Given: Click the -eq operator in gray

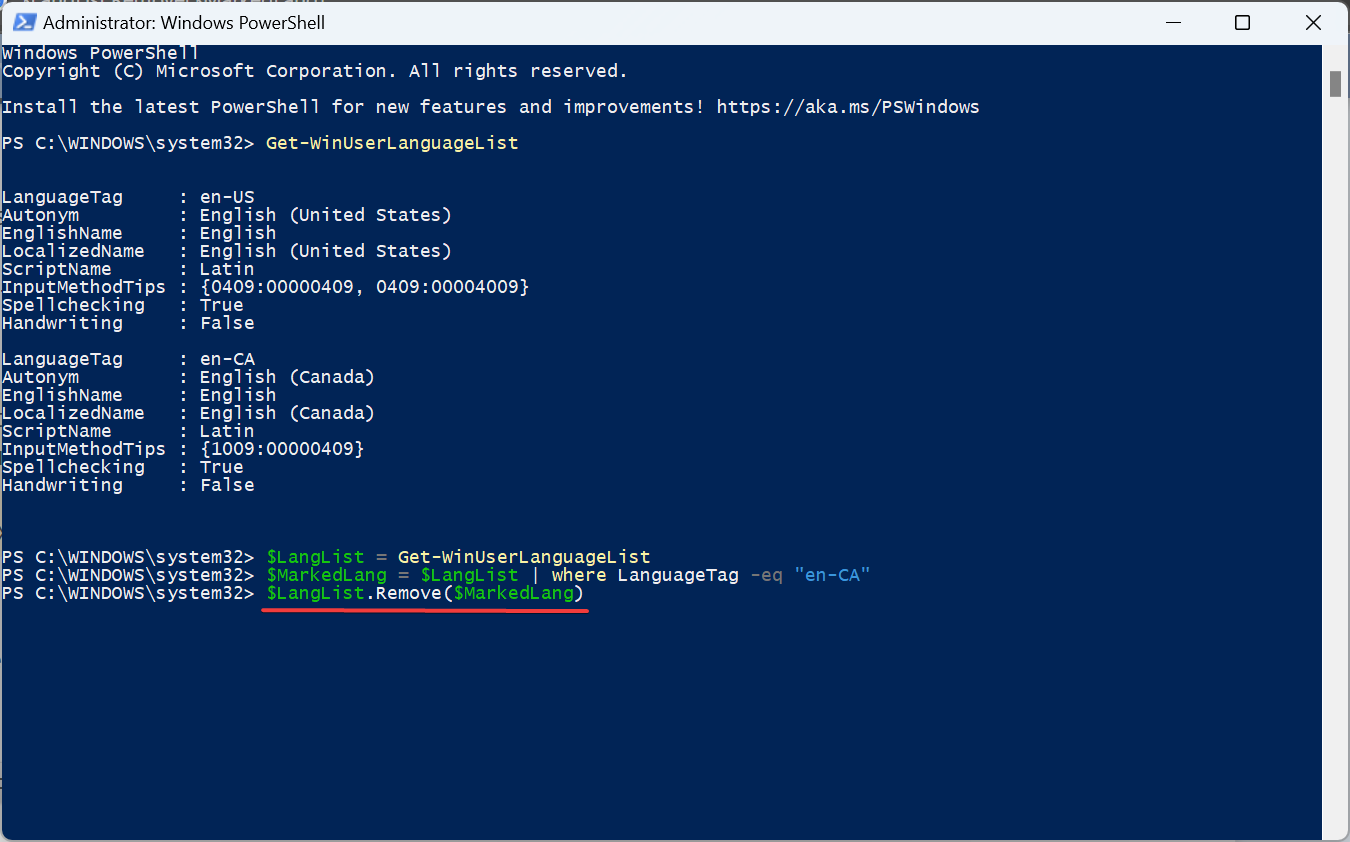Looking at the screenshot, I should [766, 574].
